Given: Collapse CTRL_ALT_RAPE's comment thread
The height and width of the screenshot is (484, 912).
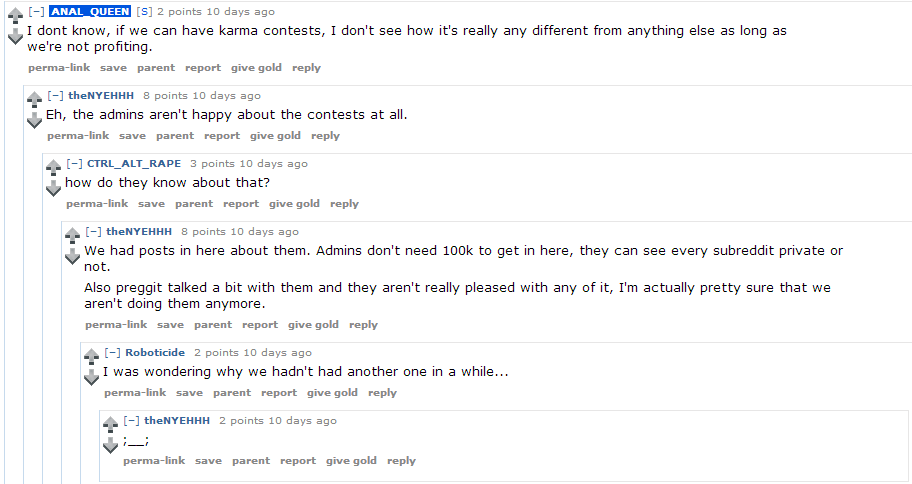Looking at the screenshot, I should coord(74,164).
